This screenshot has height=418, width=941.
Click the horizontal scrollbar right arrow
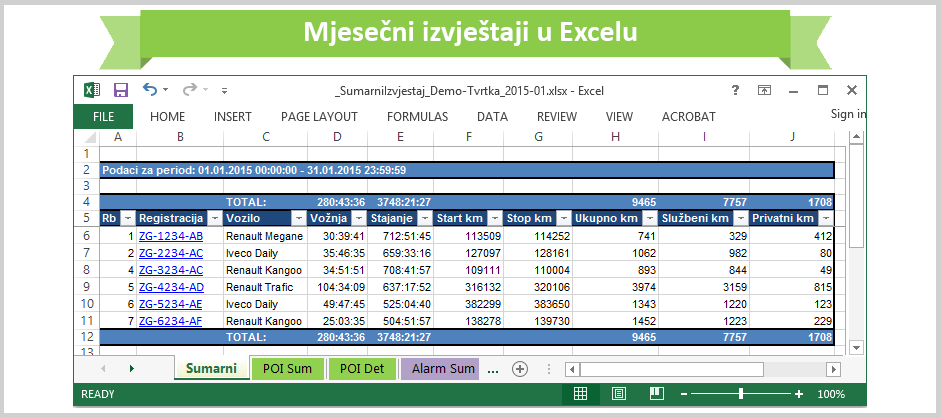tap(832, 369)
